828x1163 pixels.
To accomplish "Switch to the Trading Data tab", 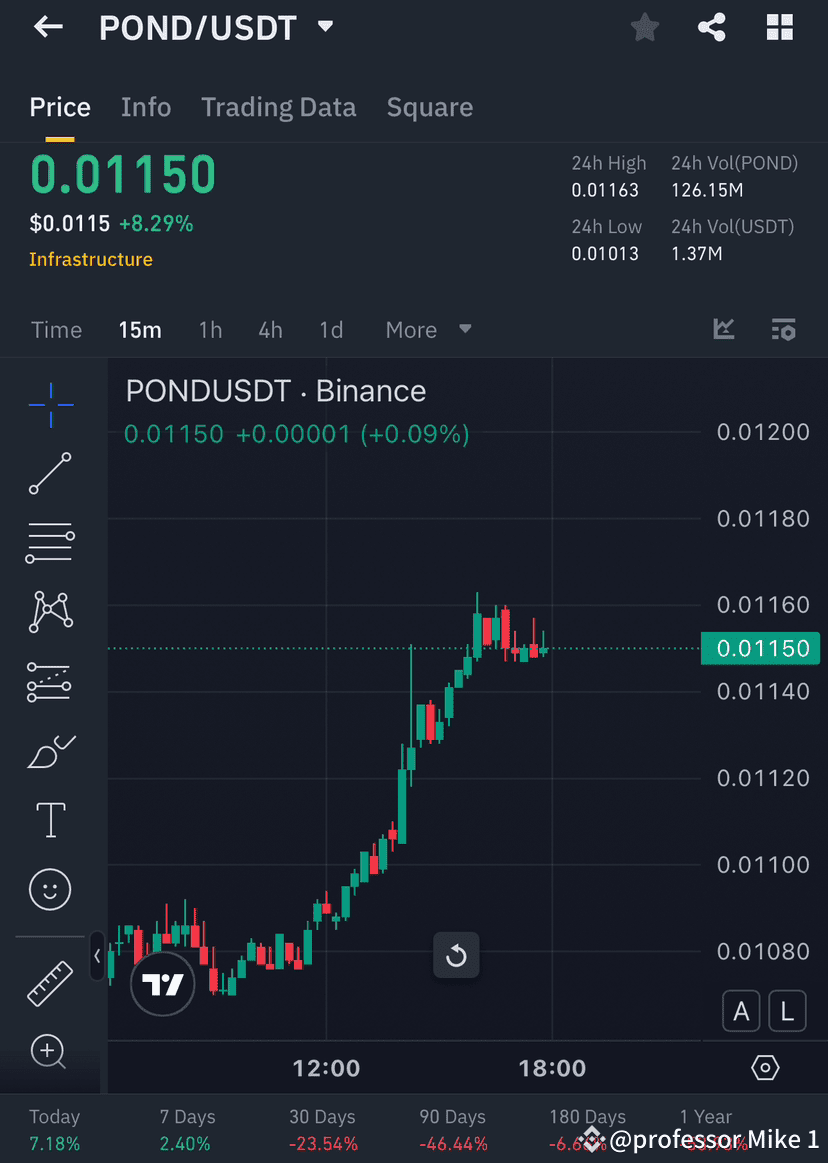I will pyautogui.click(x=278, y=107).
